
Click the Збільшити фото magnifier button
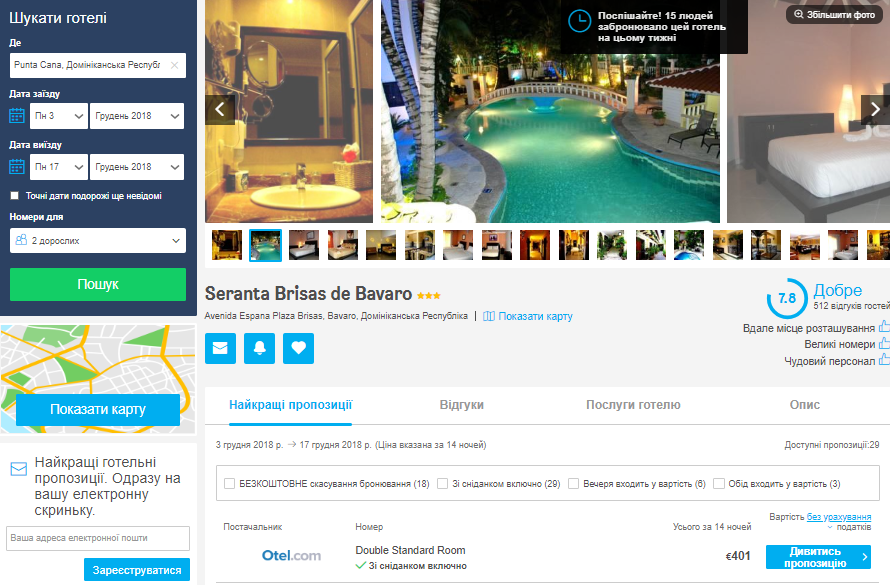[837, 15]
